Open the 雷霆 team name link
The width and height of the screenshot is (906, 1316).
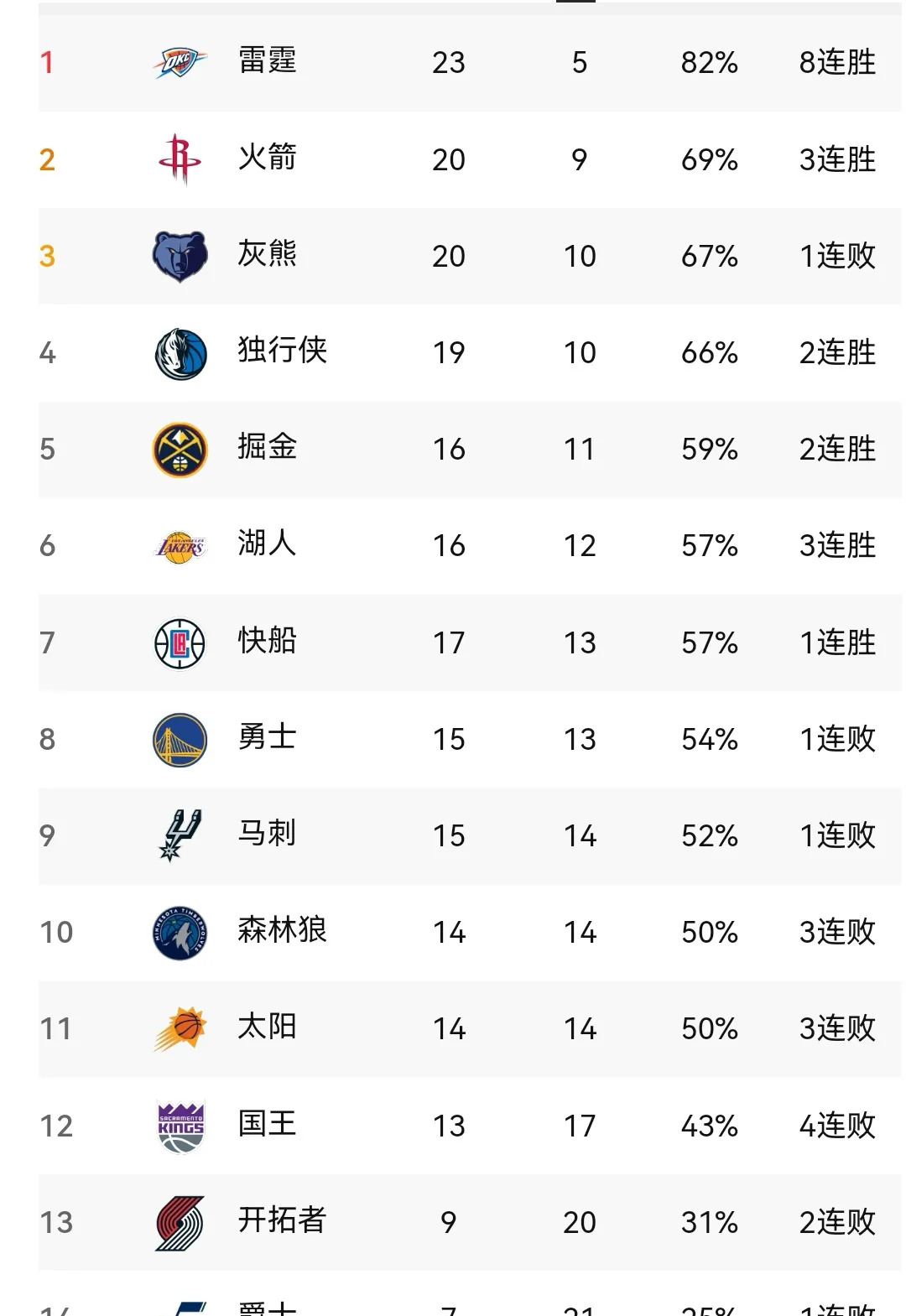[267, 61]
